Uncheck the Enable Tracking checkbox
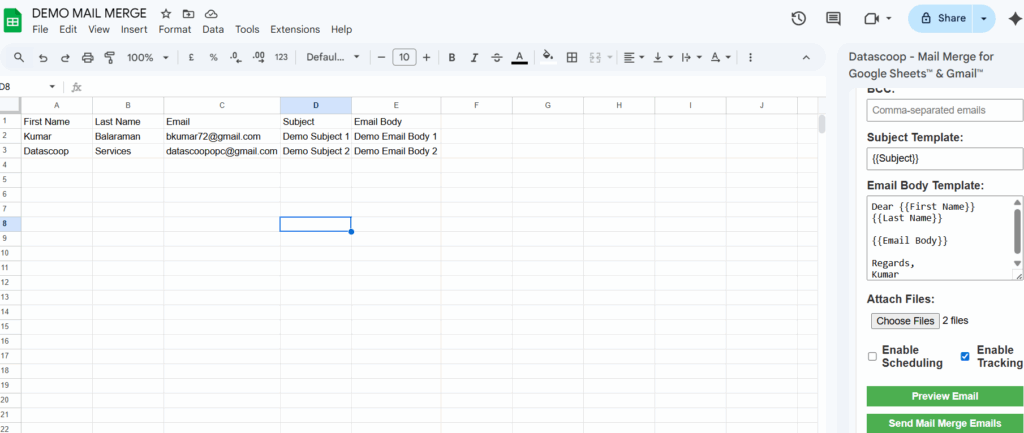 point(965,356)
